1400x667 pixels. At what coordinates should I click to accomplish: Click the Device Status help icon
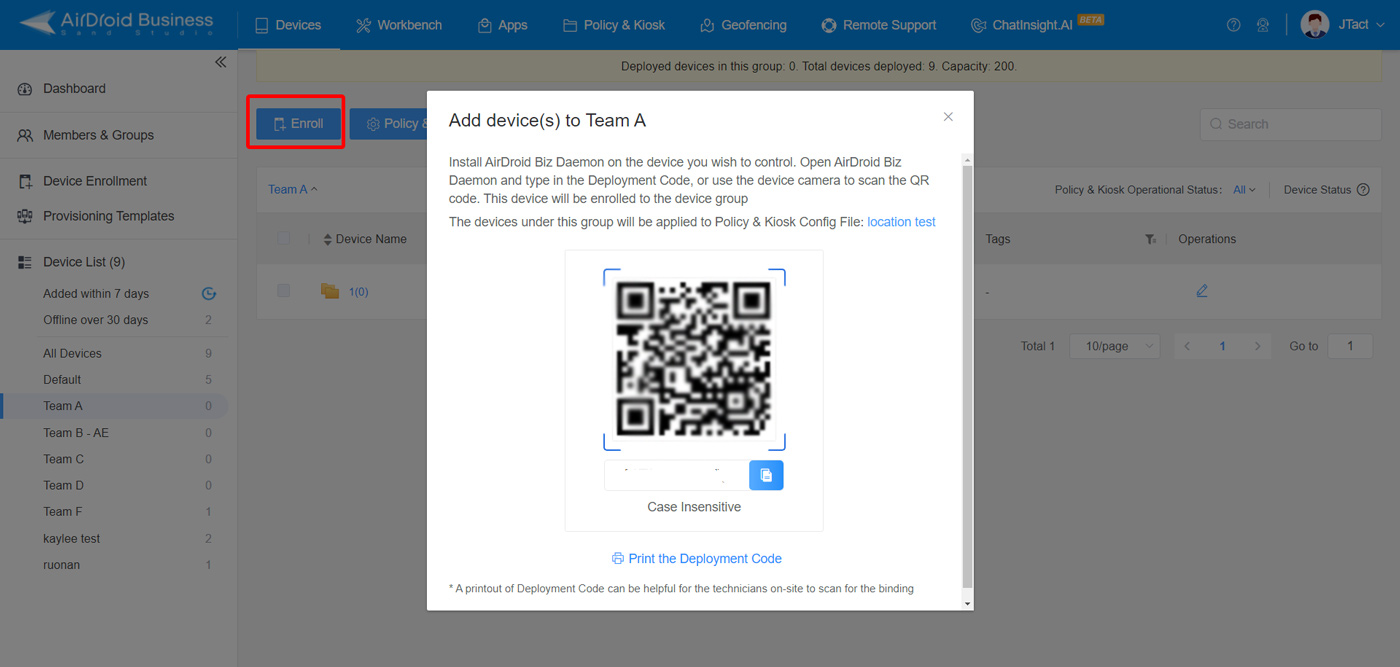coord(1363,190)
